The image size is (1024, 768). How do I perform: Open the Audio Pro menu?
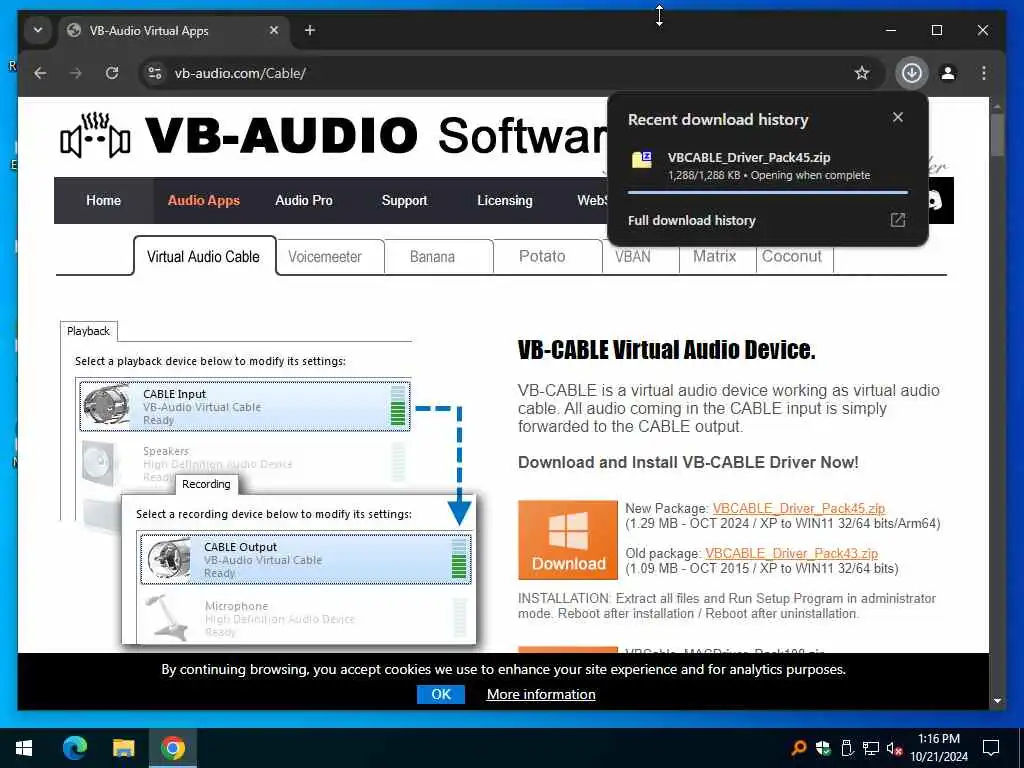304,200
